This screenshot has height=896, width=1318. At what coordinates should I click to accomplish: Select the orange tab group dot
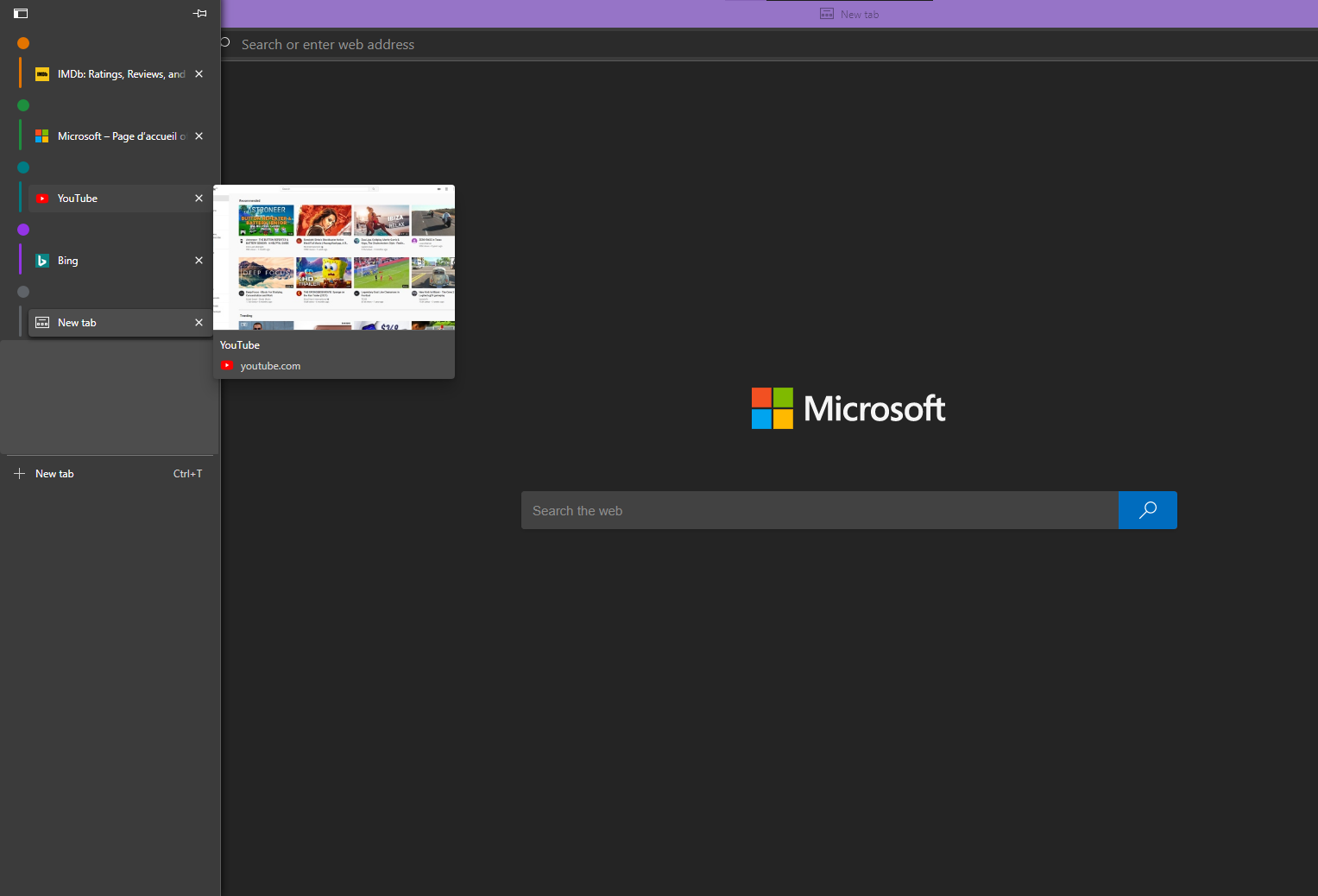point(22,42)
